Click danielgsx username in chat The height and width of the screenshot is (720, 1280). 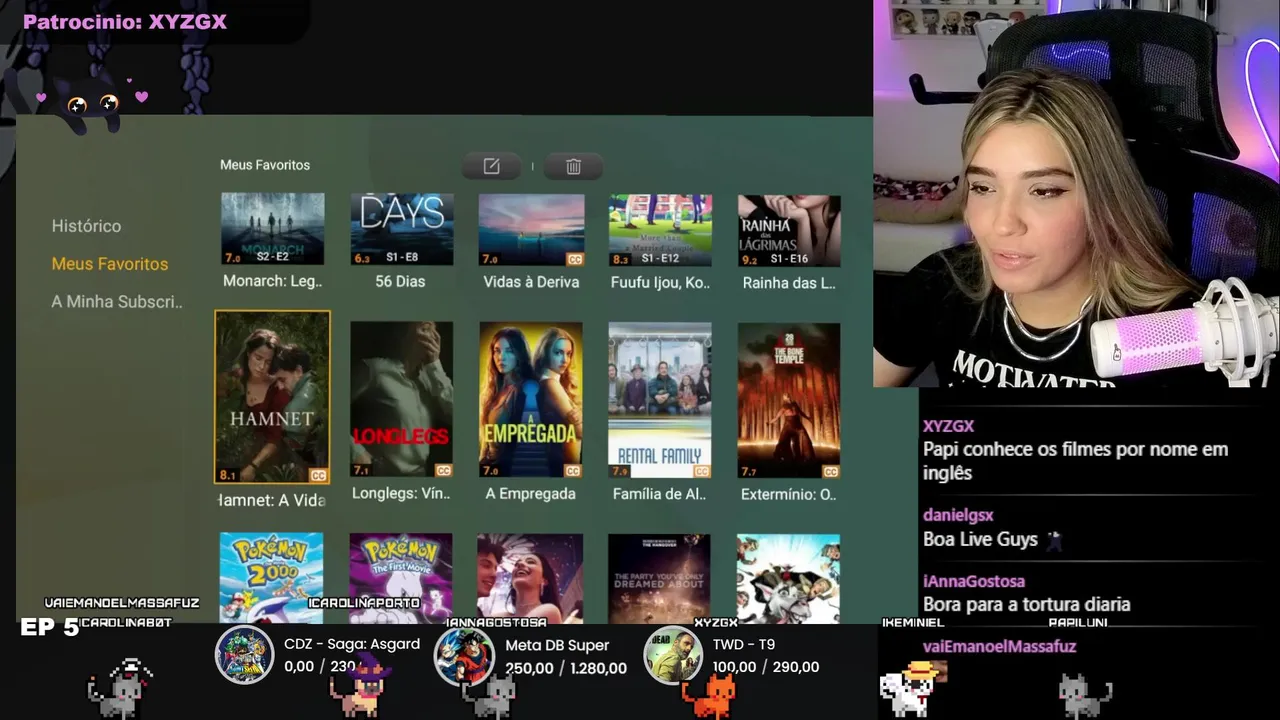click(x=958, y=515)
